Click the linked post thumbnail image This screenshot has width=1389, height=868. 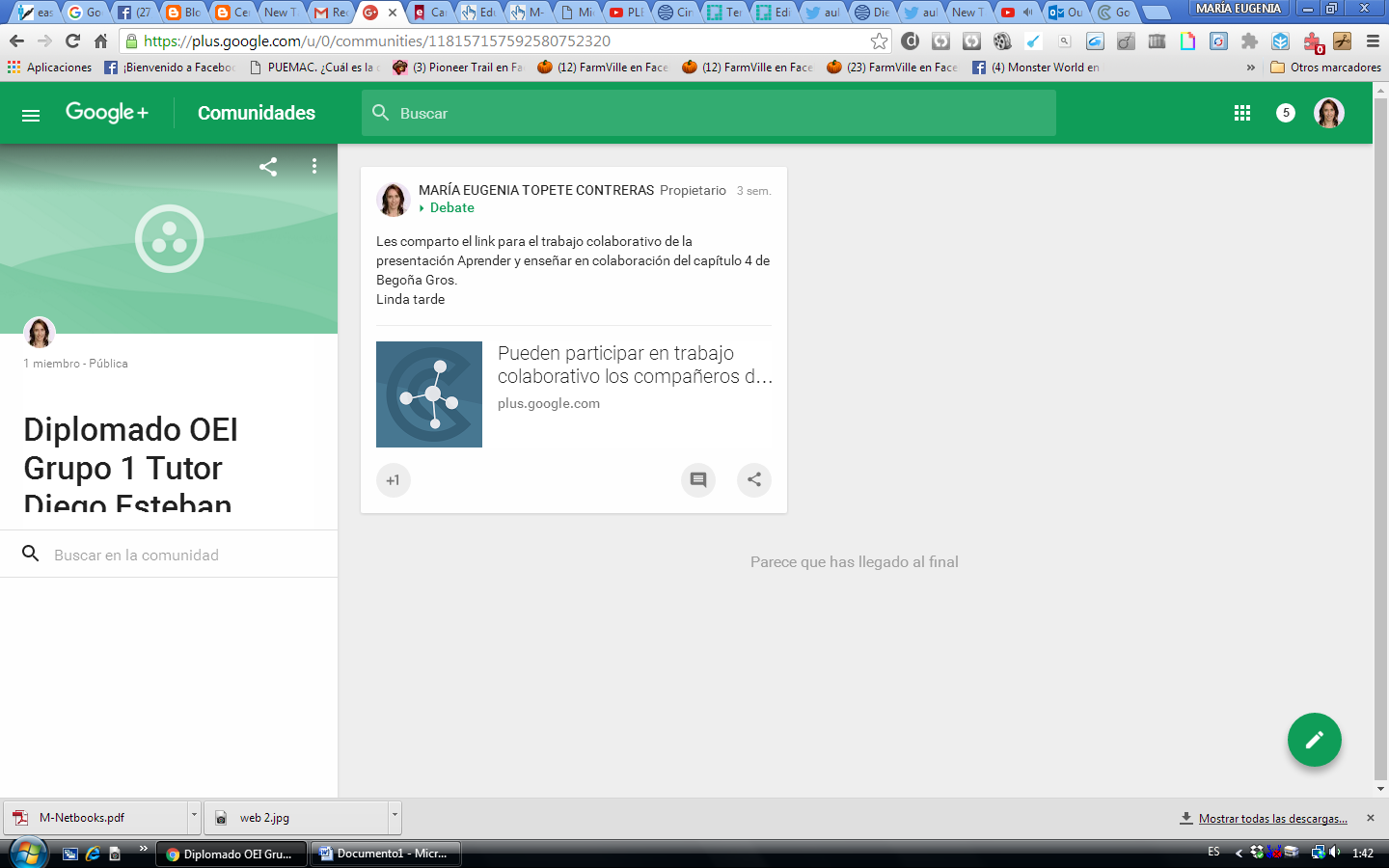pos(429,394)
